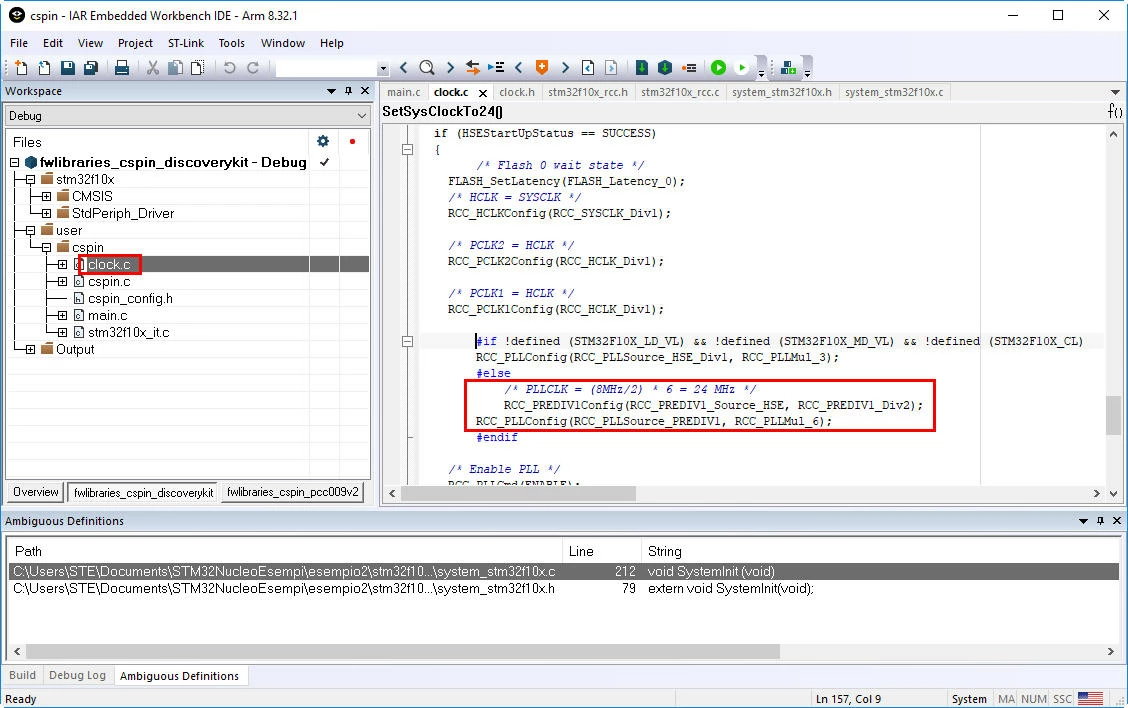The width and height of the screenshot is (1128, 708).
Task: Switch to the Build output tab
Action: (x=22, y=676)
